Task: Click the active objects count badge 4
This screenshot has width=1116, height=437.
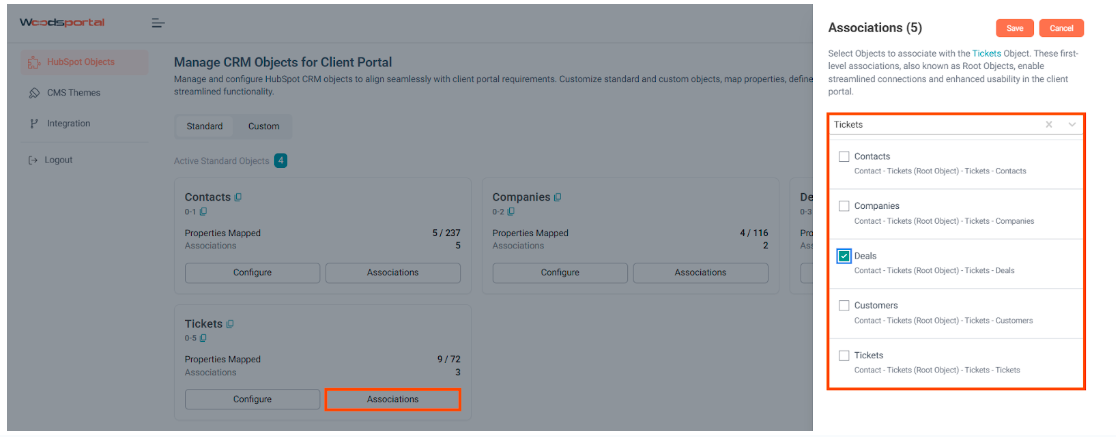Action: (280, 161)
